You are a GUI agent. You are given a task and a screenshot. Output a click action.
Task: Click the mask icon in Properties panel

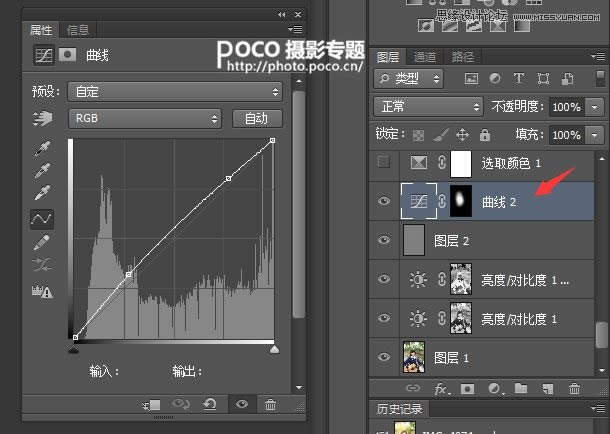pyautogui.click(x=67, y=55)
